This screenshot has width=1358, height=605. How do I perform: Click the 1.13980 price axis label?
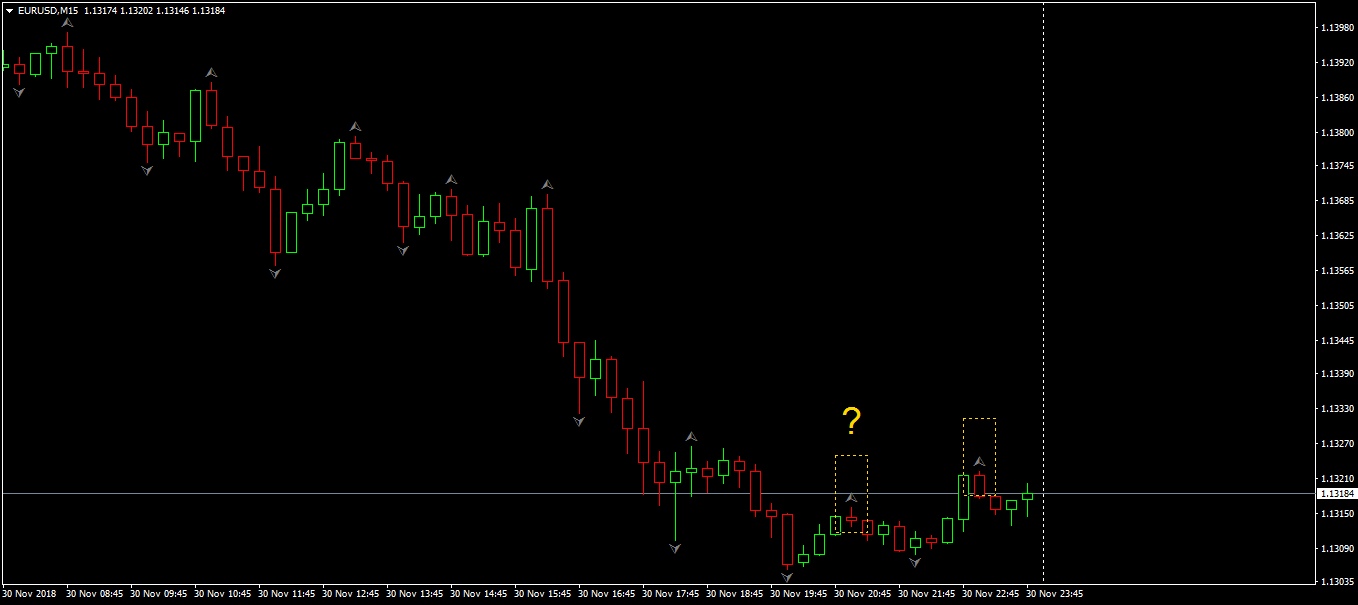point(1337,28)
